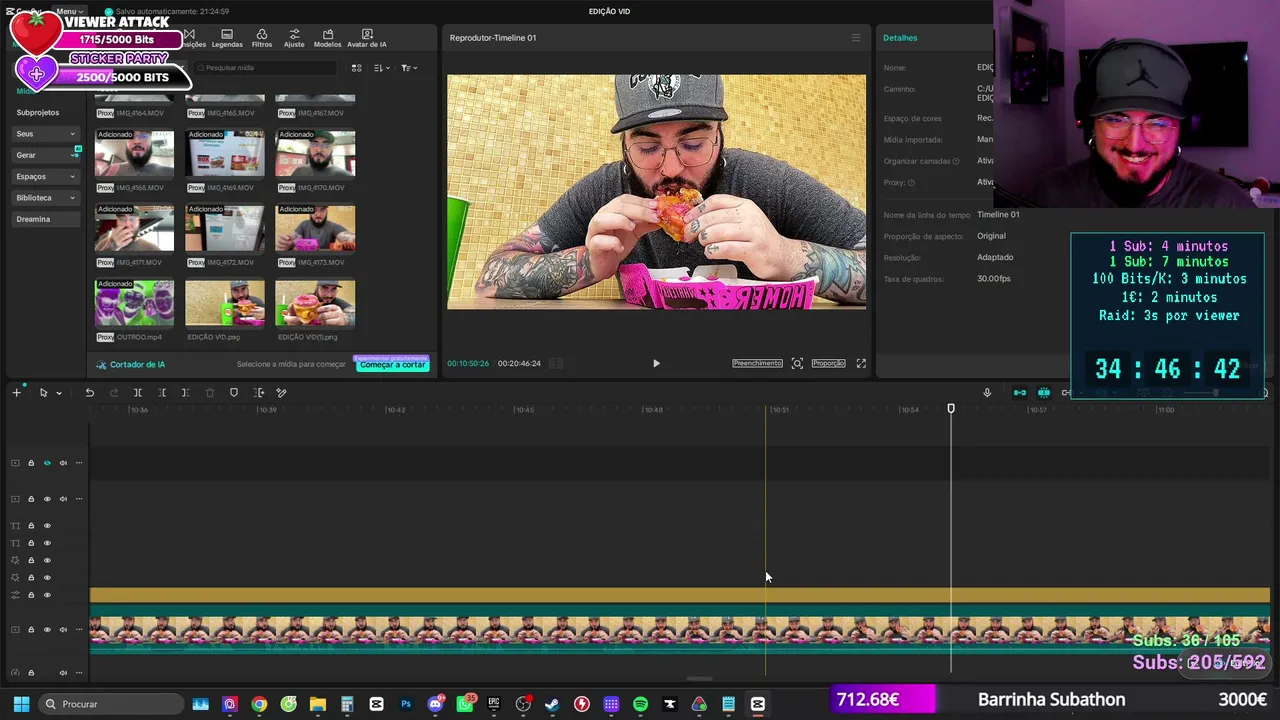Click the scissors Cortador de IA icon
The width and height of the screenshot is (1280, 720).
101,365
